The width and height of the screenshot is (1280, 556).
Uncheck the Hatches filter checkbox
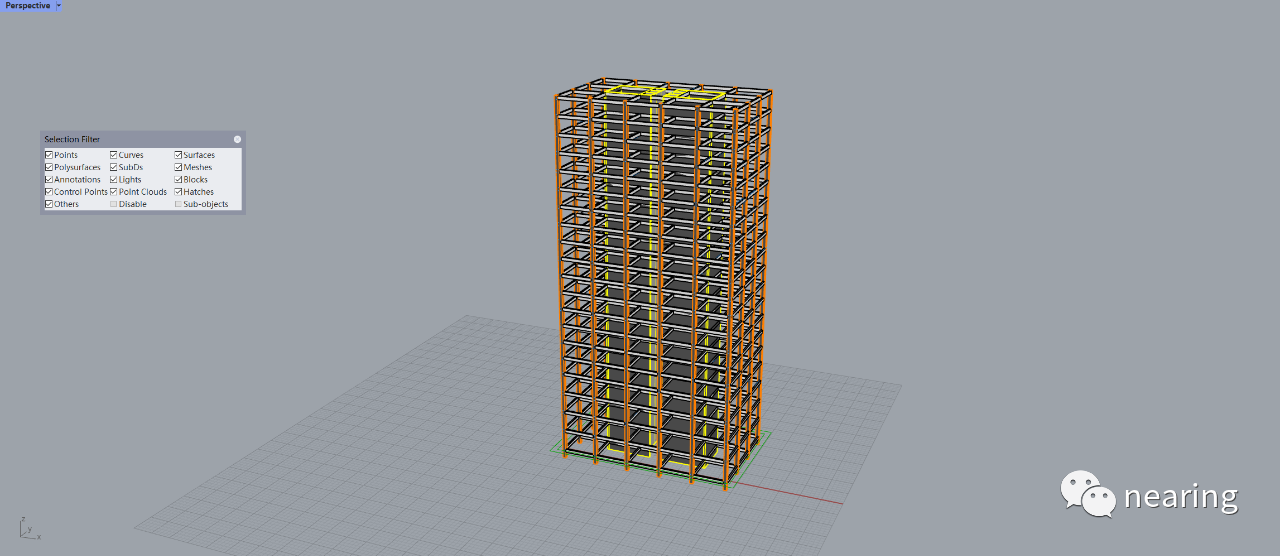coord(178,191)
